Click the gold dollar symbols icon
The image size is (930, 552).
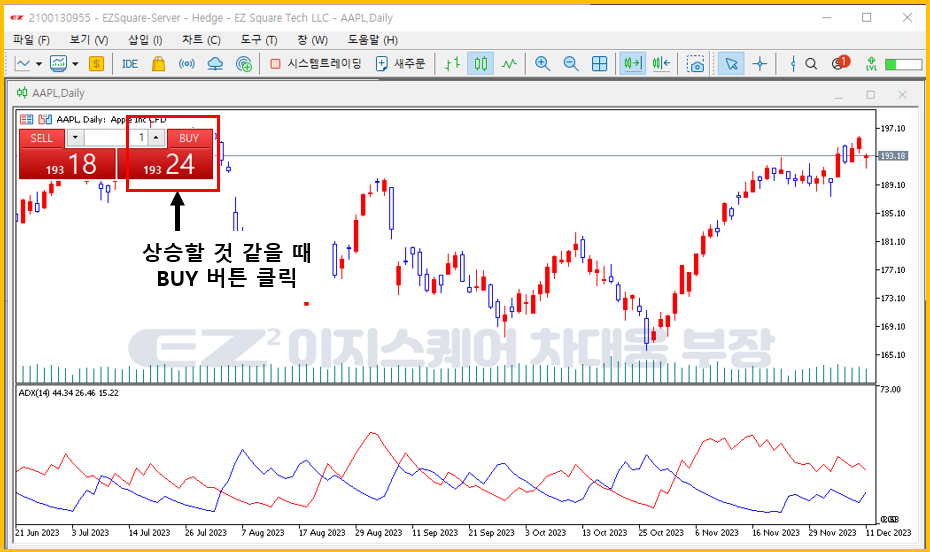pyautogui.click(x=96, y=63)
